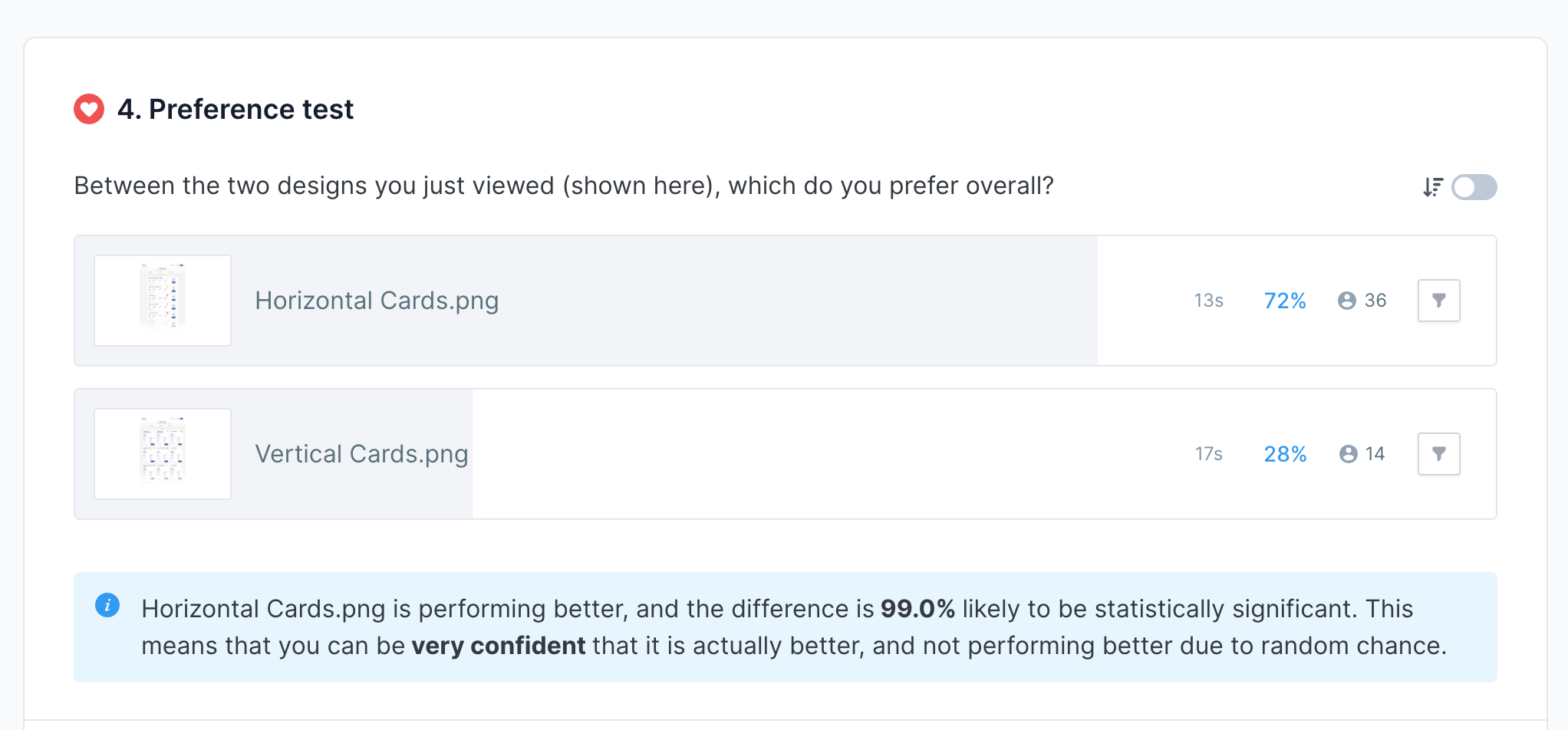The height and width of the screenshot is (730, 1568).
Task: Click the 13s response time
Action: tap(1208, 301)
